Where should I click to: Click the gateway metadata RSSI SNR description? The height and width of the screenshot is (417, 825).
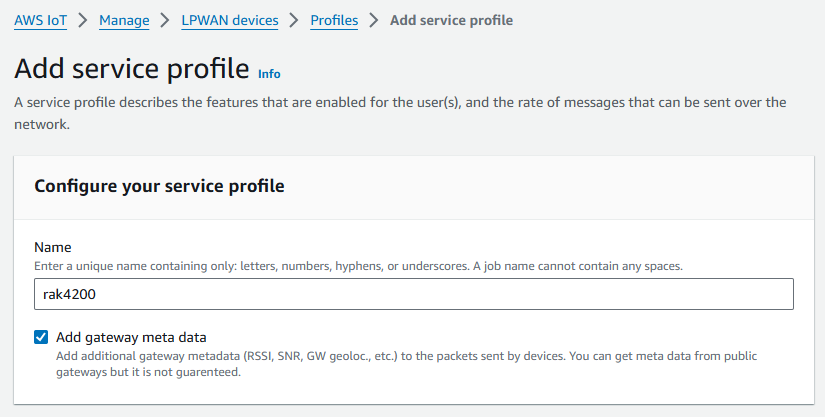(406, 364)
